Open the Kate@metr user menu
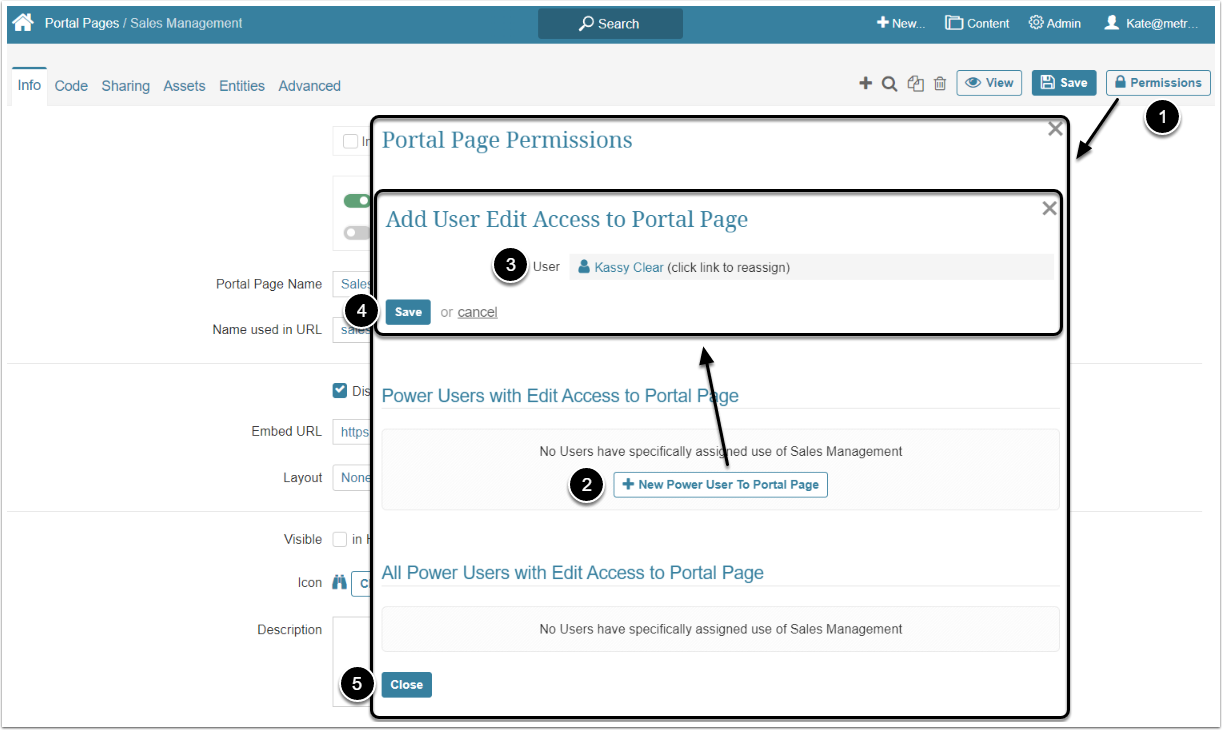 1152,23
